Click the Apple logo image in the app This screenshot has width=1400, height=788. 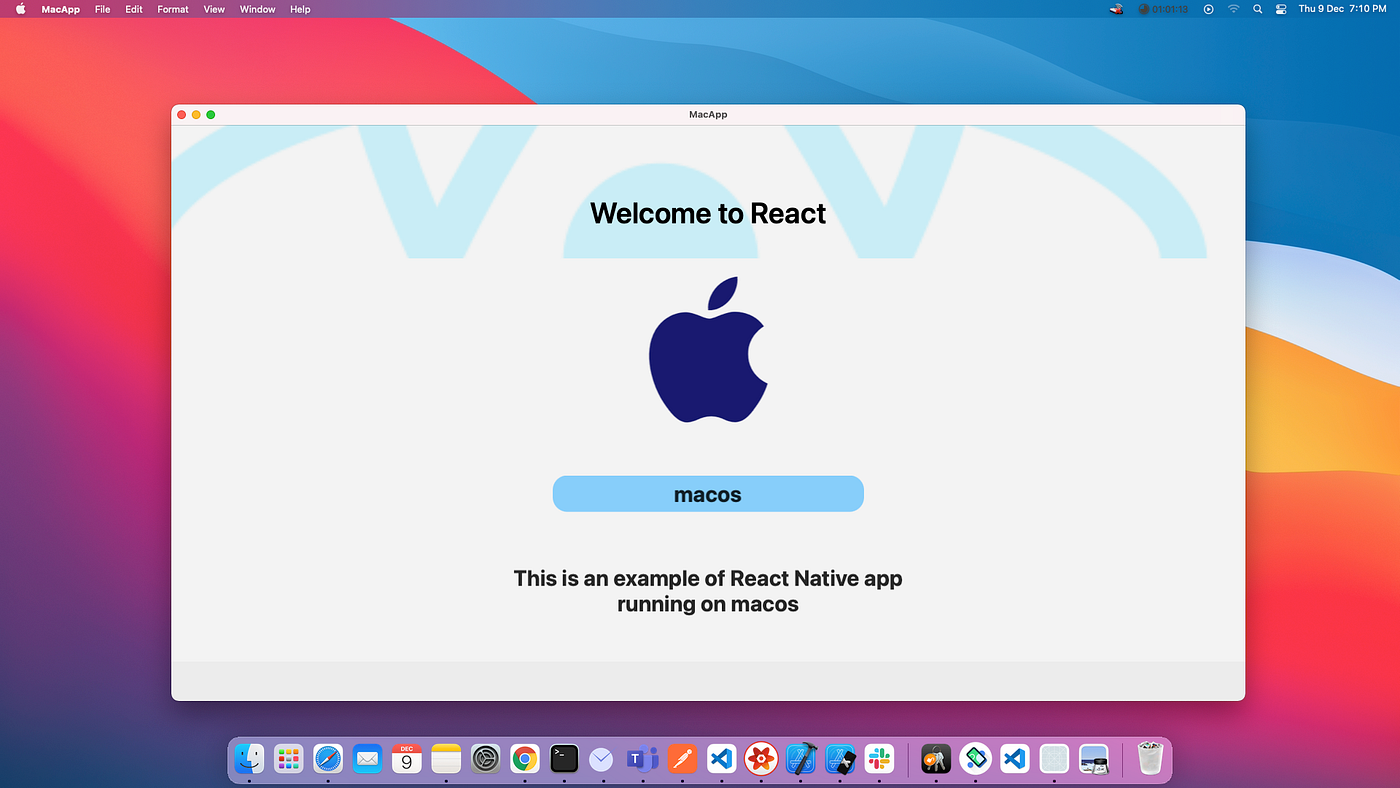point(708,348)
